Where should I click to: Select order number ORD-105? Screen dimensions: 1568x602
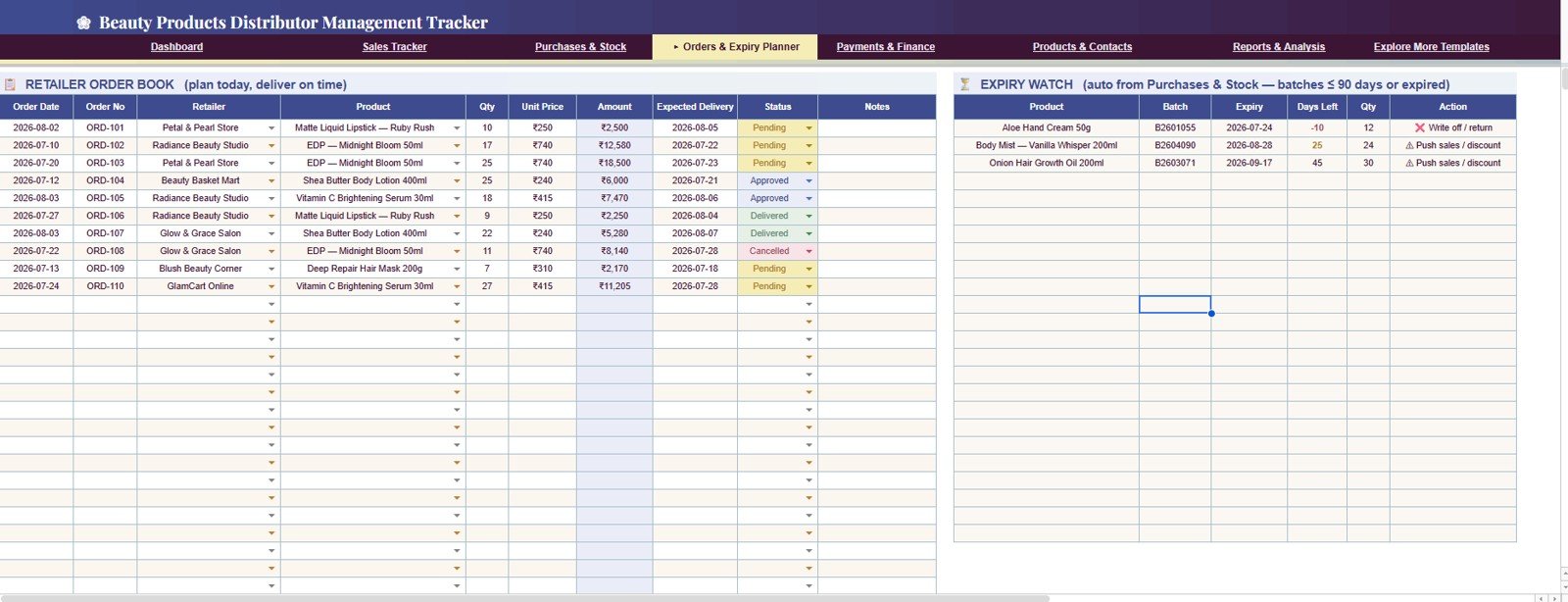[105, 198]
